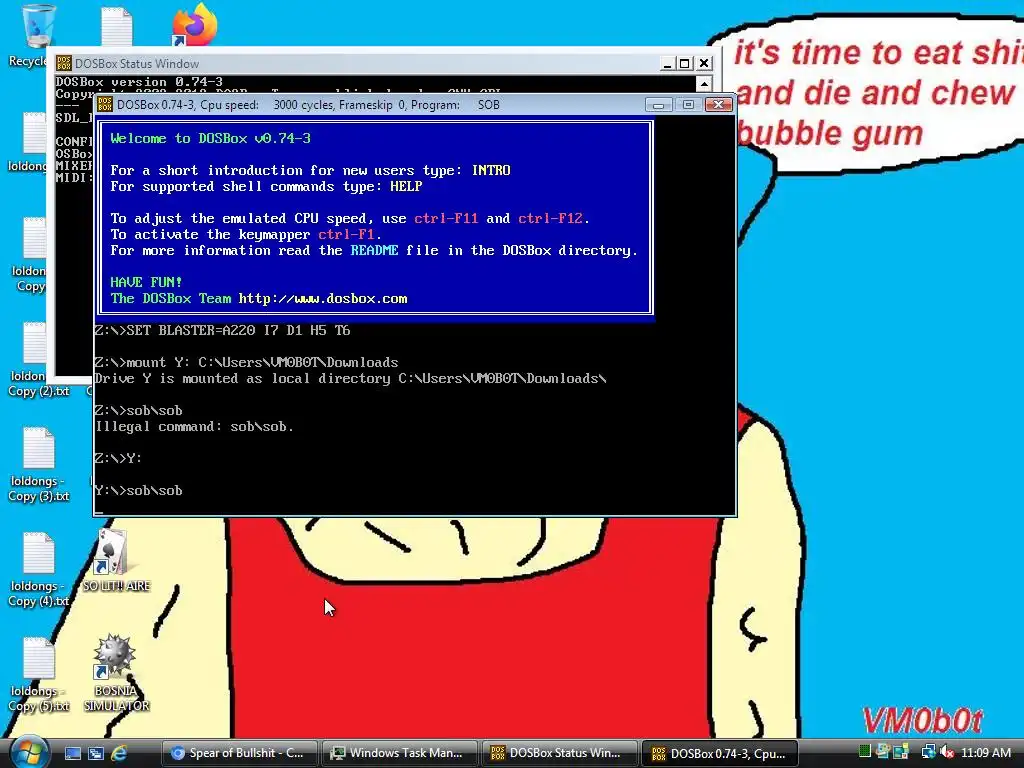Click the 'SET BLASTER=A220 I7 D1 H5 T6' line
This screenshot has width=1024, height=768.
[x=238, y=330]
